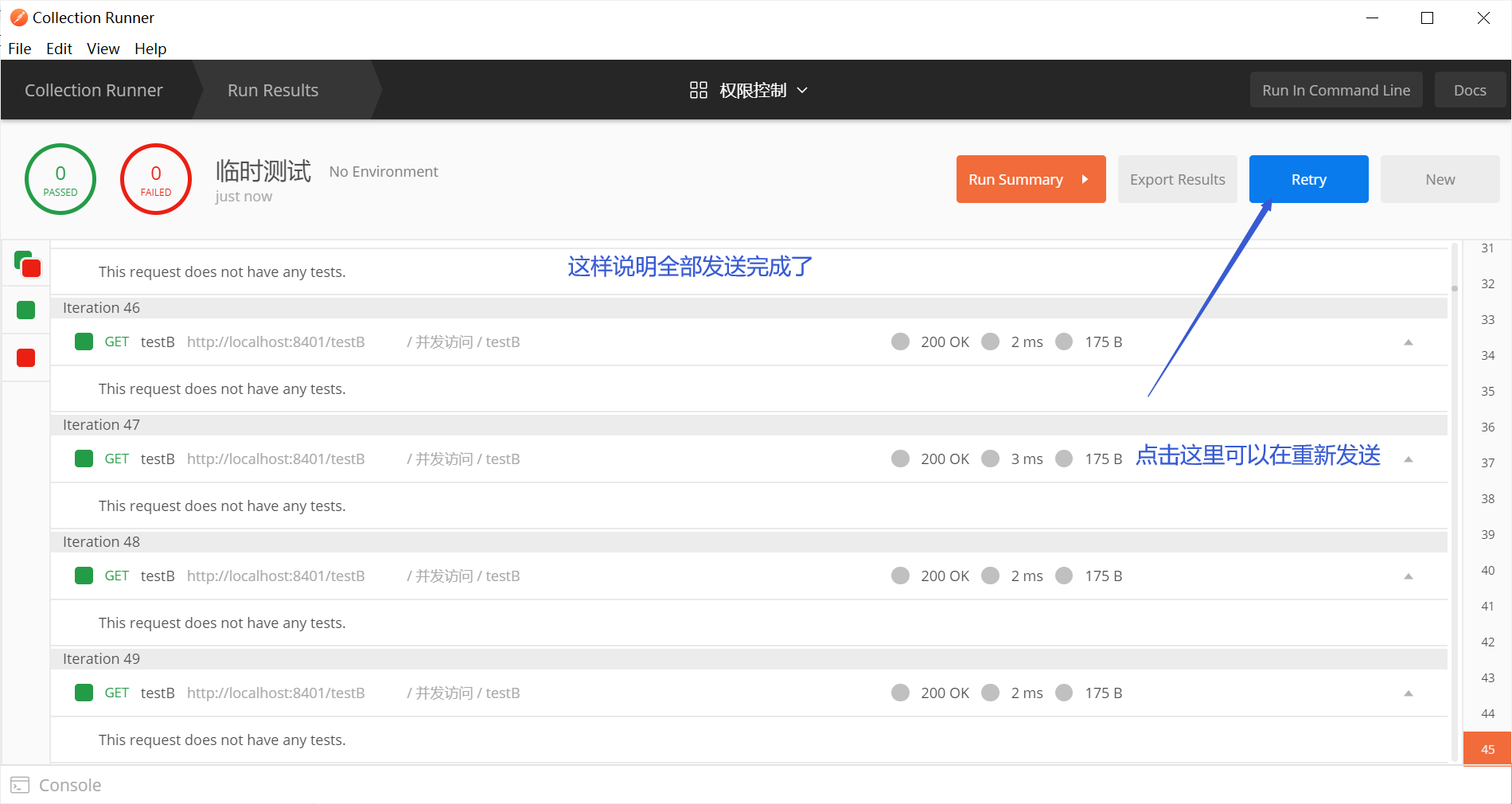Image resolution: width=1512 pixels, height=804 pixels.
Task: Click the stacked green-red icon atop the sidebar
Action: pos(27,264)
